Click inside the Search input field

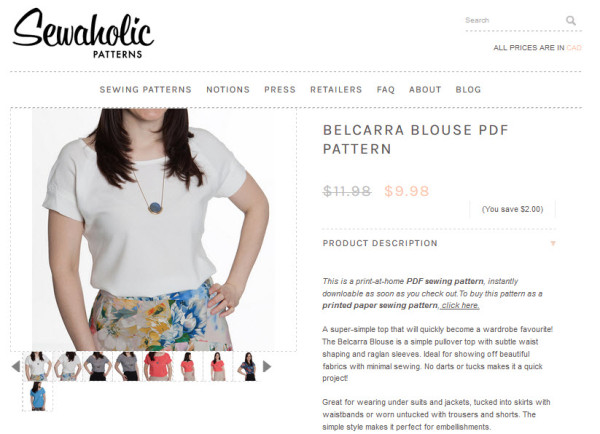(514, 20)
